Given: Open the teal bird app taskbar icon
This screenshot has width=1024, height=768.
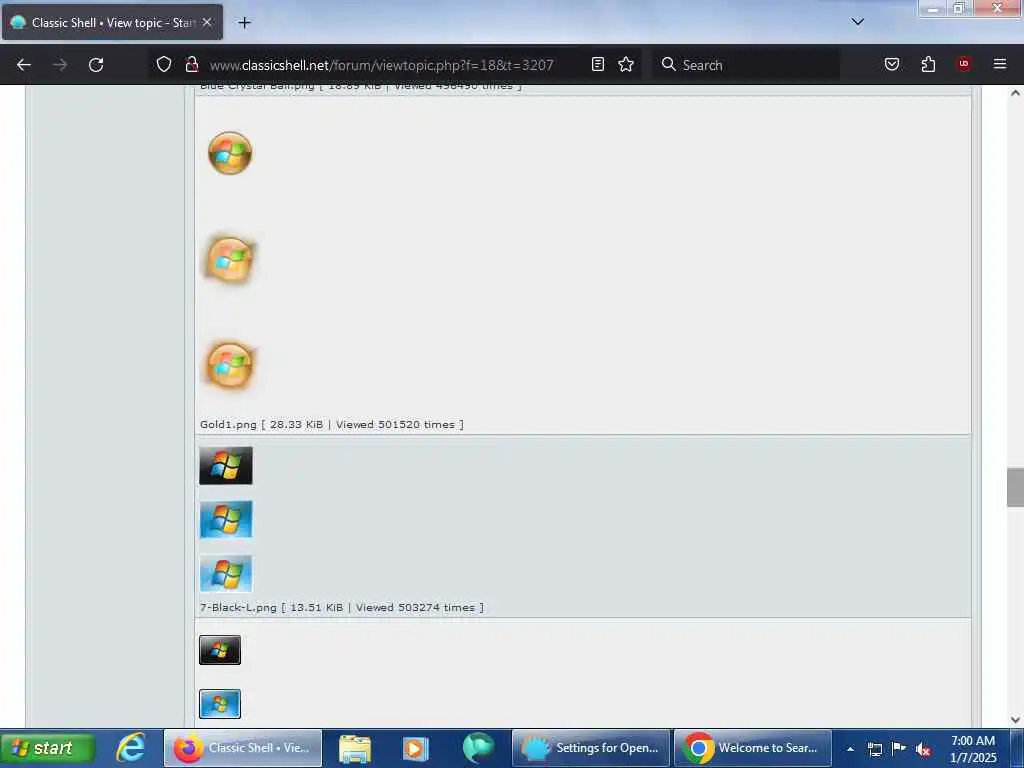Looking at the screenshot, I should coord(478,748).
